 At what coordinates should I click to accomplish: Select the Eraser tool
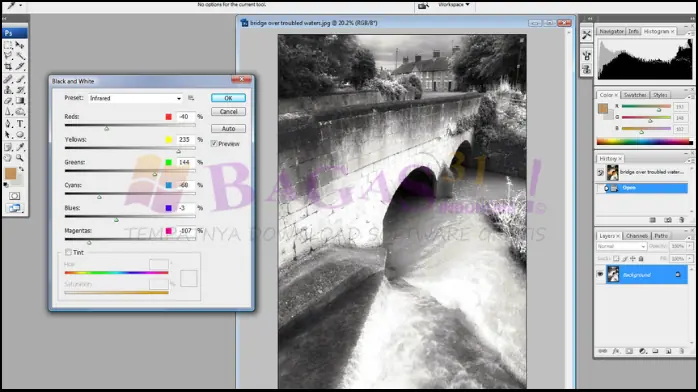pos(8,101)
